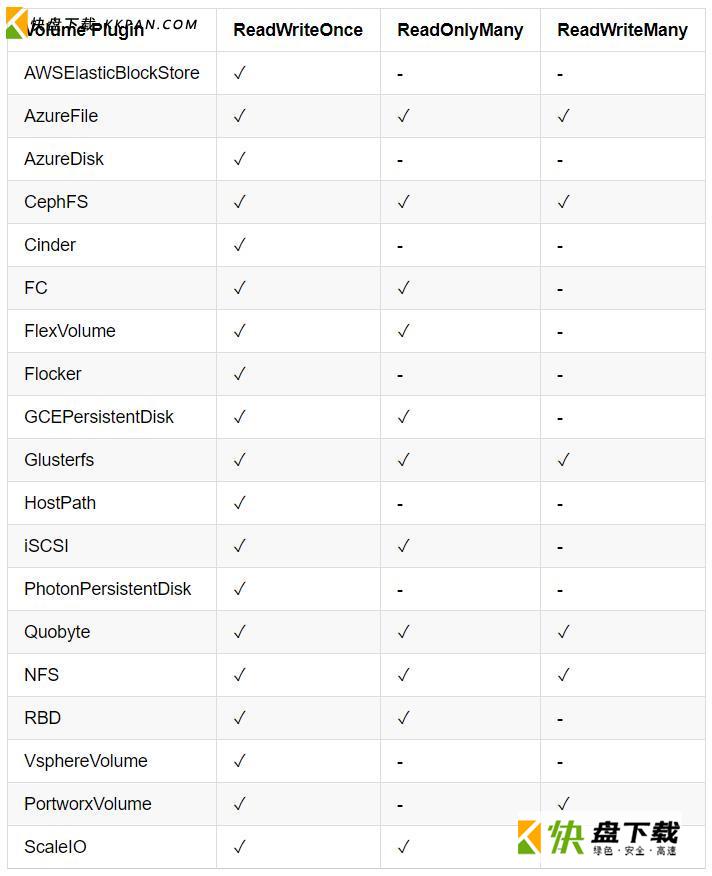Viewport: 712px width, 876px height.
Task: Click the AzureFile ReadWriteMany checkmark
Action: click(563, 116)
